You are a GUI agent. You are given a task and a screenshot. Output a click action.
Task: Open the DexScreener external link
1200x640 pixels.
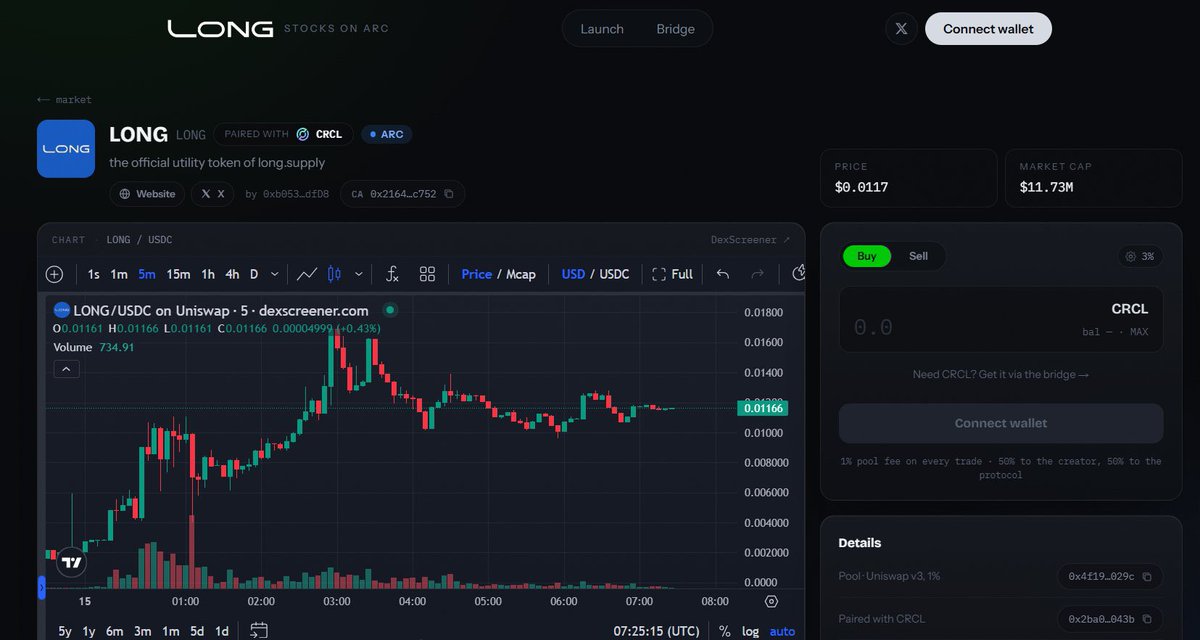(x=750, y=240)
